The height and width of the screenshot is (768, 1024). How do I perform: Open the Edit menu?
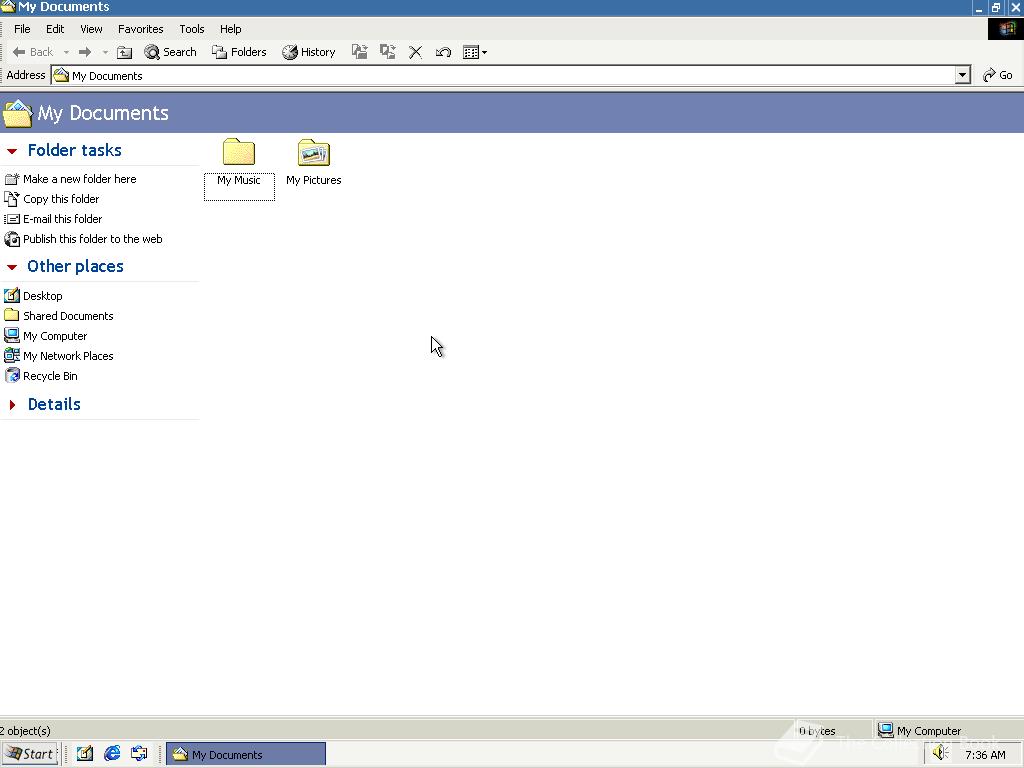tap(55, 29)
